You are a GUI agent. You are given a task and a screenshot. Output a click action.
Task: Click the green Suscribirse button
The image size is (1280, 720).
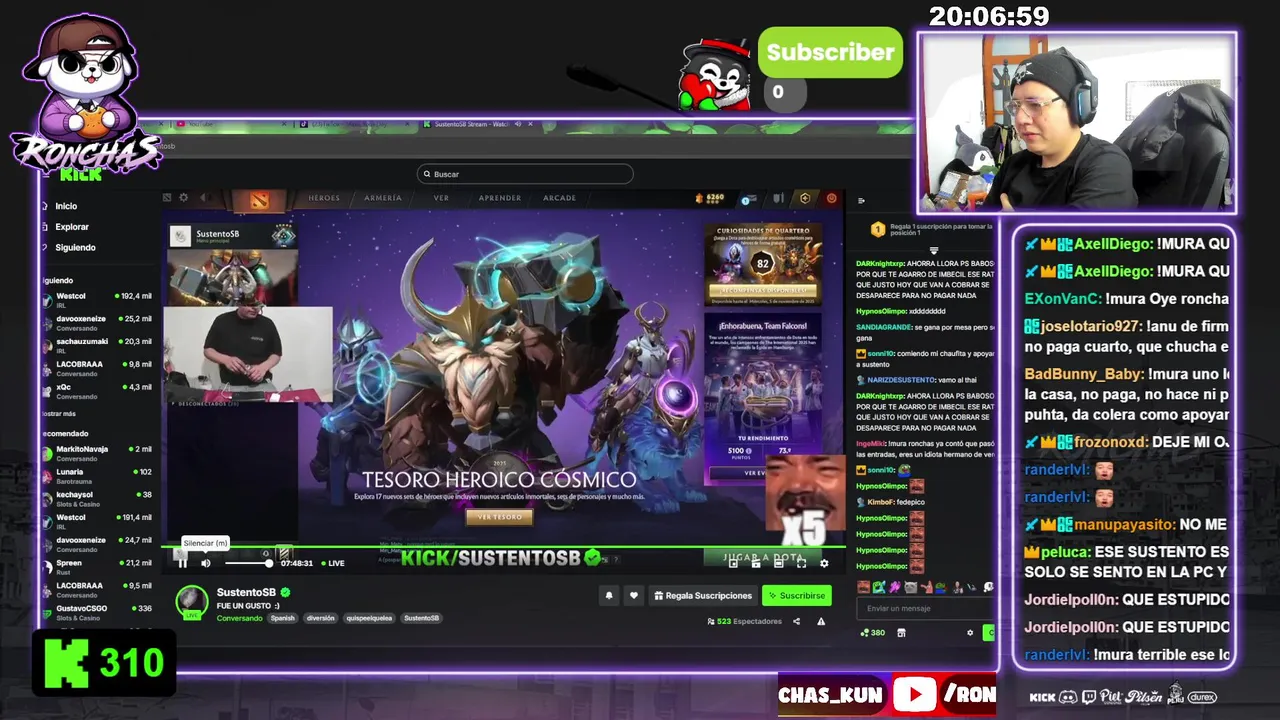pos(796,595)
